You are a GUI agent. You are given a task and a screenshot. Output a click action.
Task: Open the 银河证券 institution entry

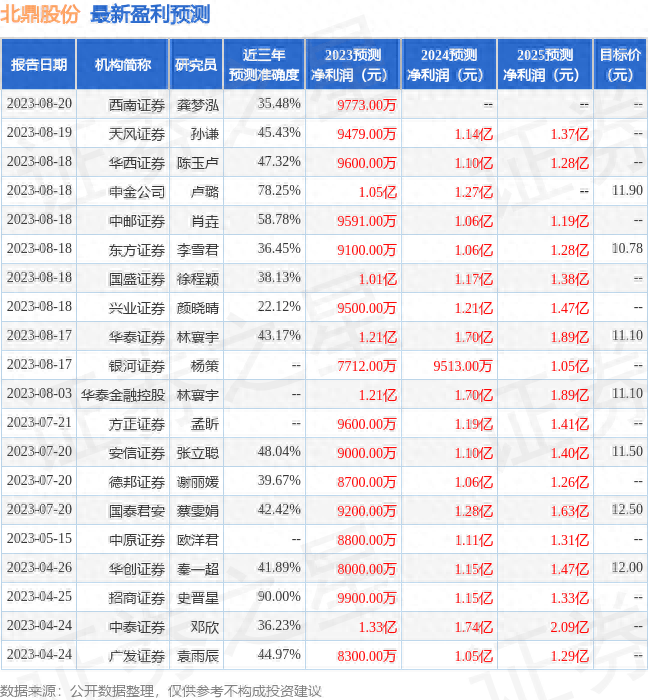tap(136, 366)
